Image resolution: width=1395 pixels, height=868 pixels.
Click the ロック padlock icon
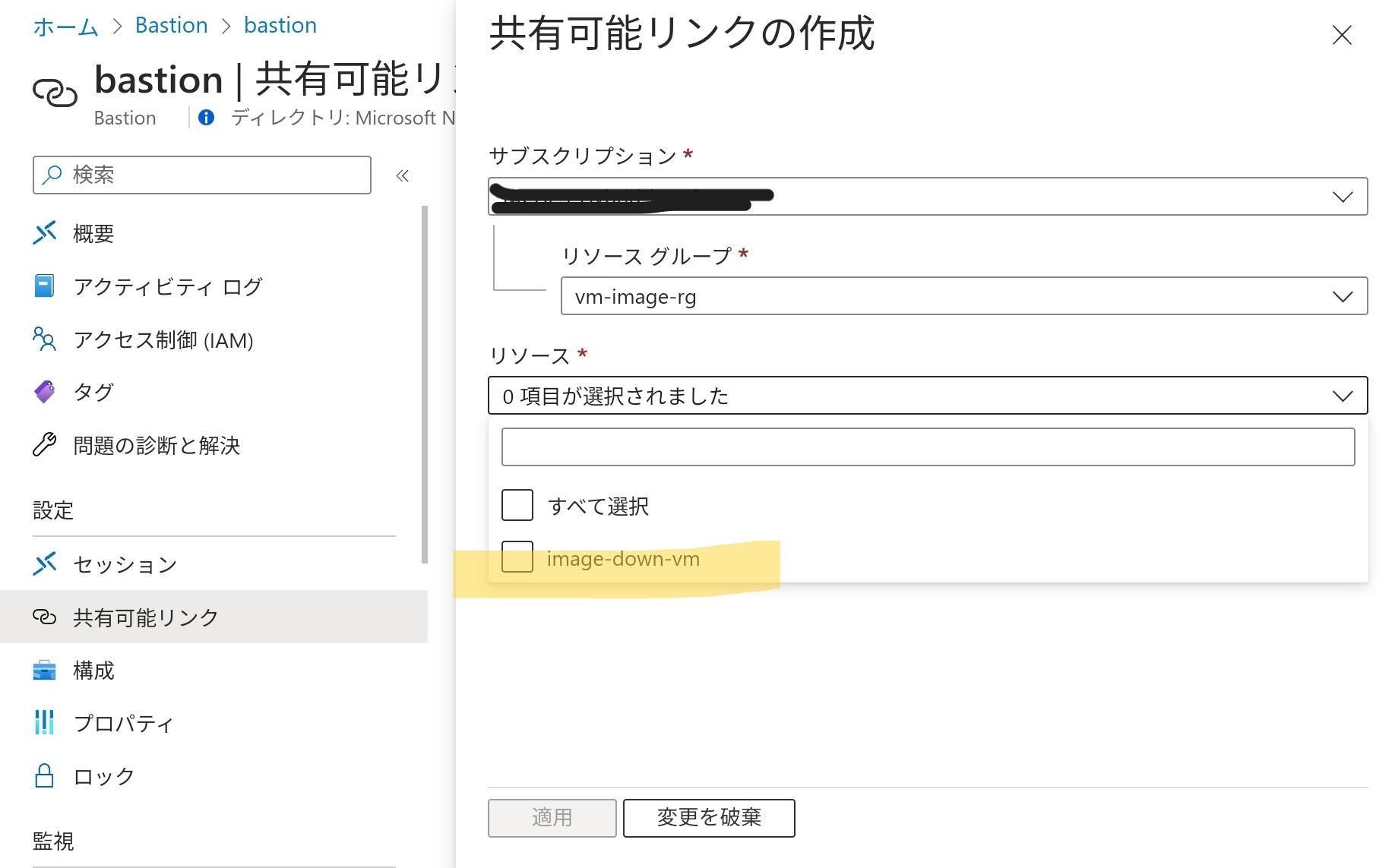pos(45,776)
